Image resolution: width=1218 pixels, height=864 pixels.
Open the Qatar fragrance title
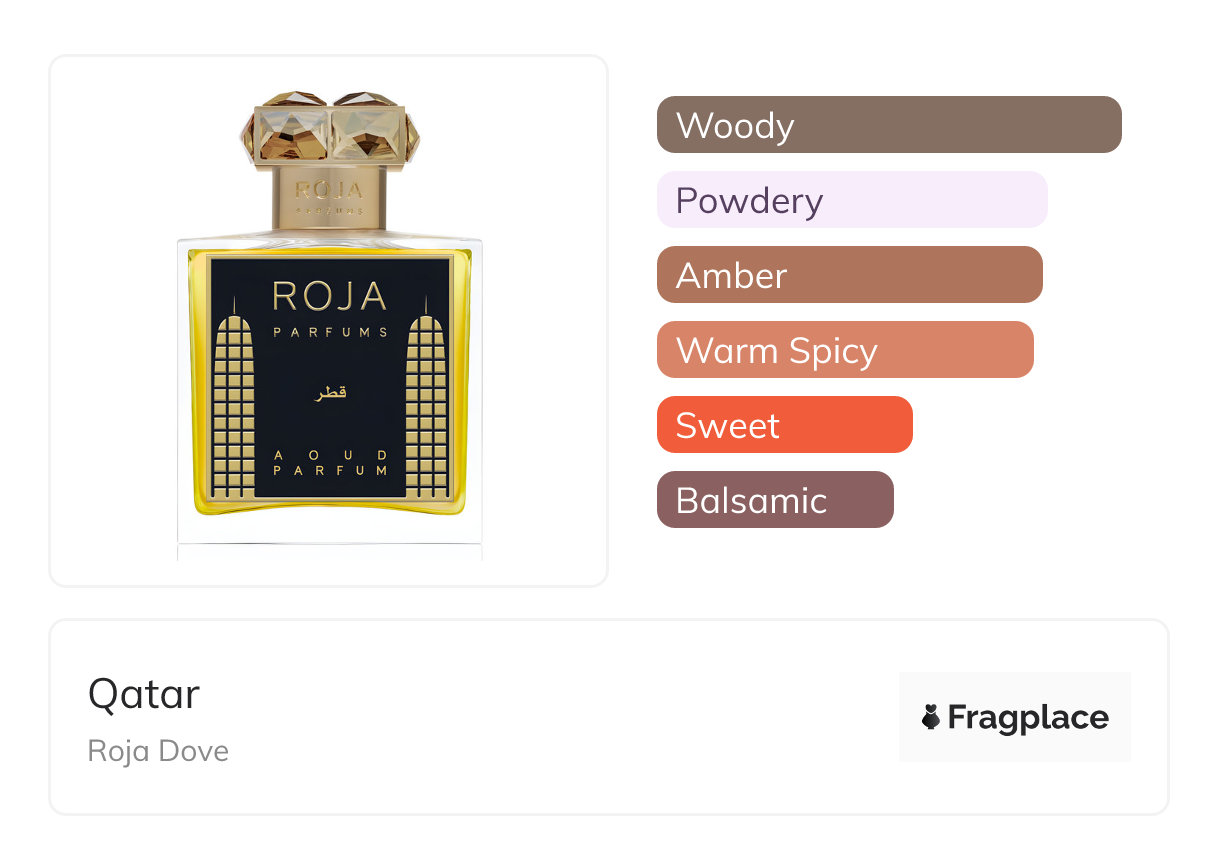(144, 694)
